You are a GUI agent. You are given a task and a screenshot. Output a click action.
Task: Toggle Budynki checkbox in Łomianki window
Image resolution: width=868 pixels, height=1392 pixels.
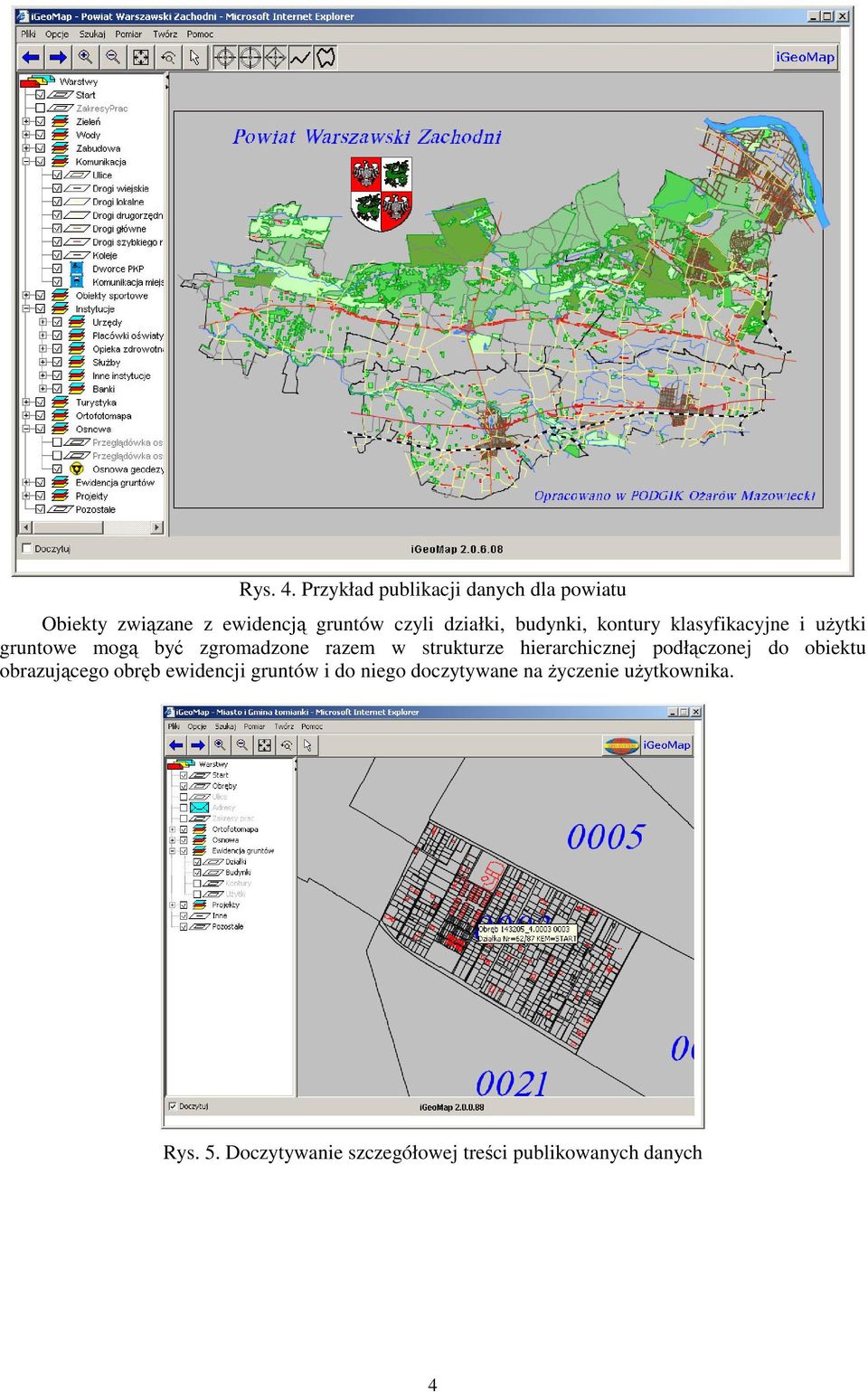197,872
